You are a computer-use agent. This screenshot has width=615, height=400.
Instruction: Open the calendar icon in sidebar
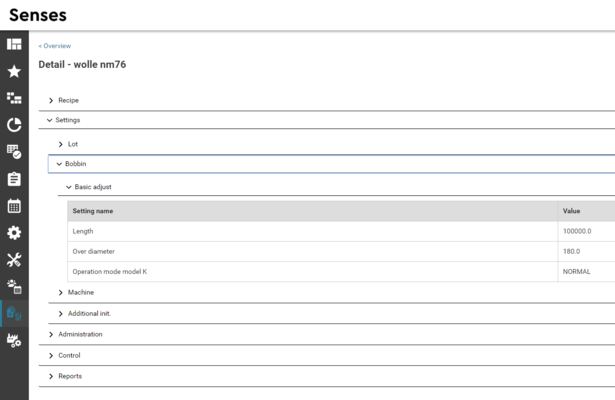click(x=14, y=206)
